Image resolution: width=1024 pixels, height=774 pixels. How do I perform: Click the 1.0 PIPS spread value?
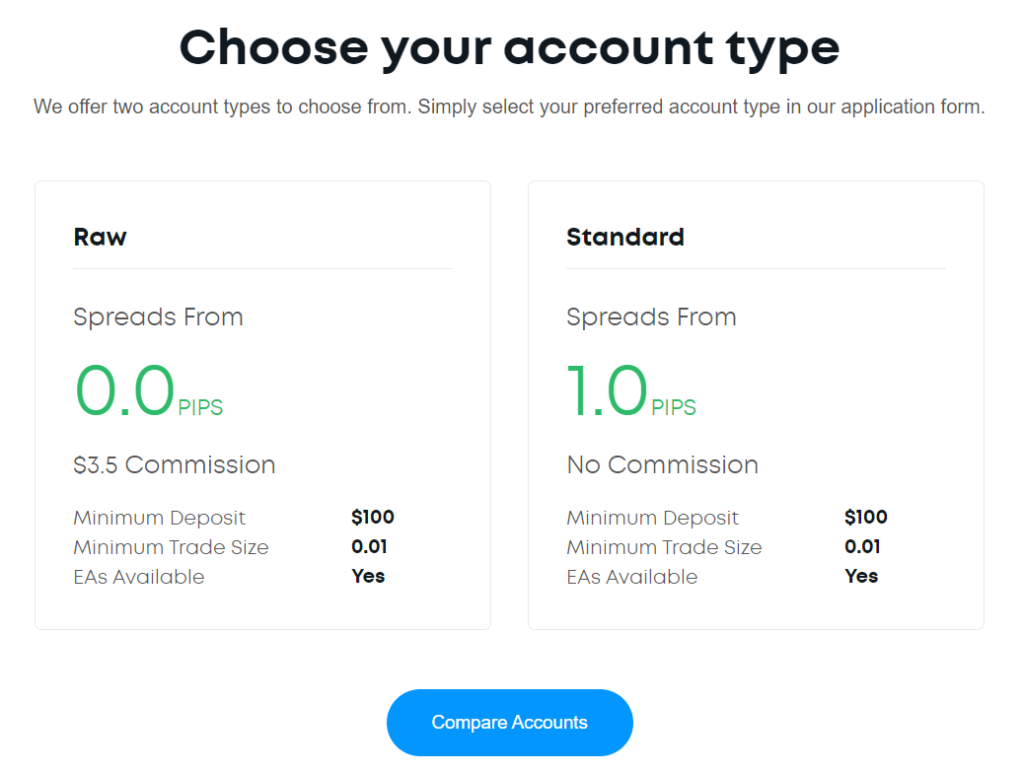(631, 391)
